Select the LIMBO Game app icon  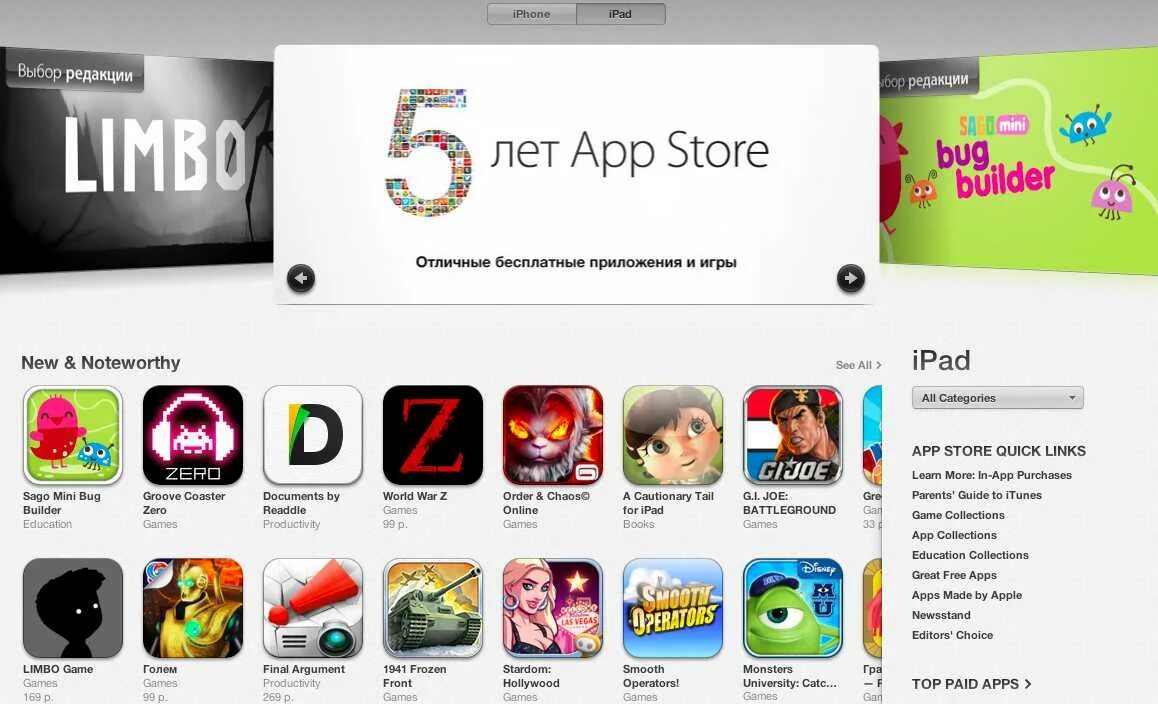(72, 608)
